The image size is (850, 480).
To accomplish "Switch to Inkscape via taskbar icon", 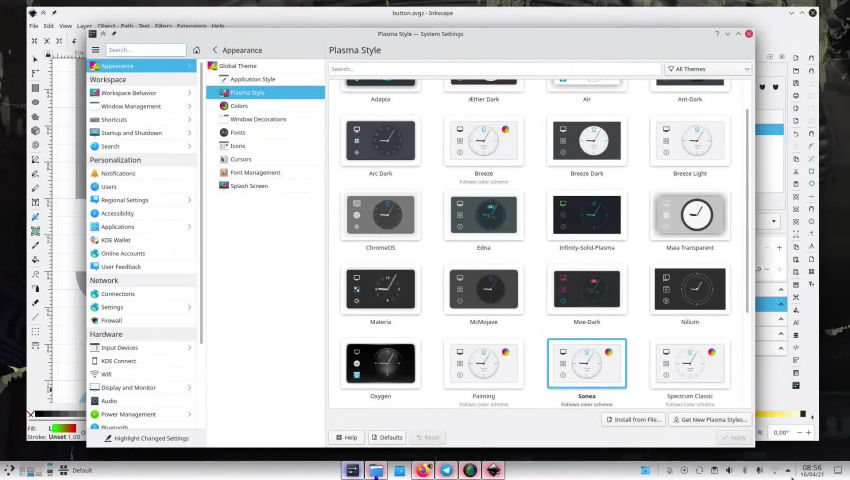I will (x=493, y=470).
